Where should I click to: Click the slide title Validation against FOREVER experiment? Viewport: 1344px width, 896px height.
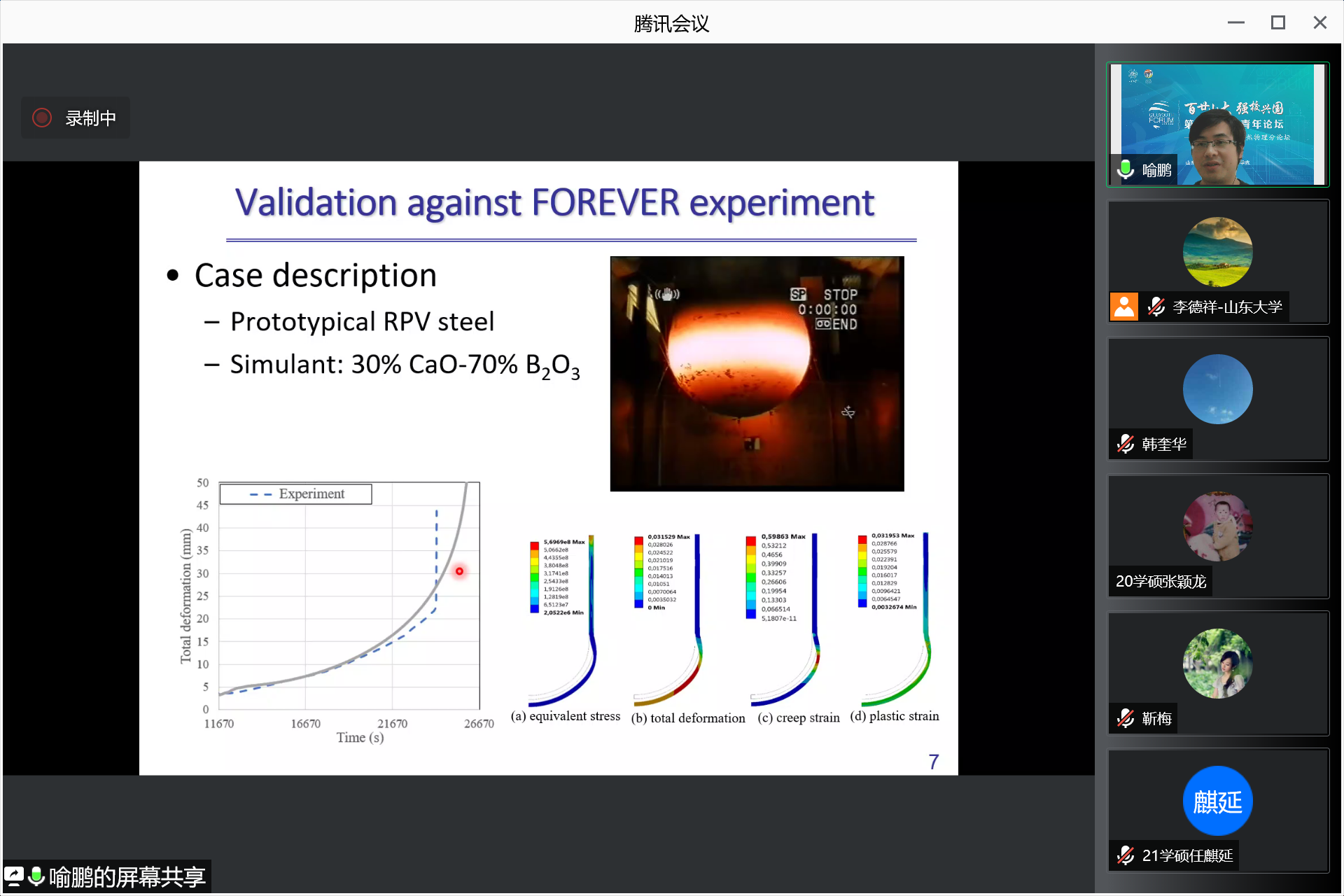[554, 203]
